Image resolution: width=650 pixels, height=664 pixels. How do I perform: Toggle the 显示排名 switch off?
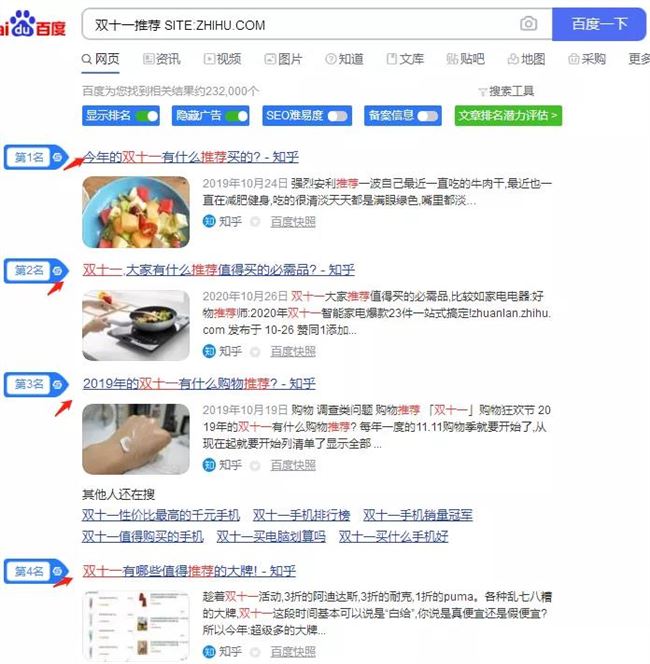click(147, 116)
